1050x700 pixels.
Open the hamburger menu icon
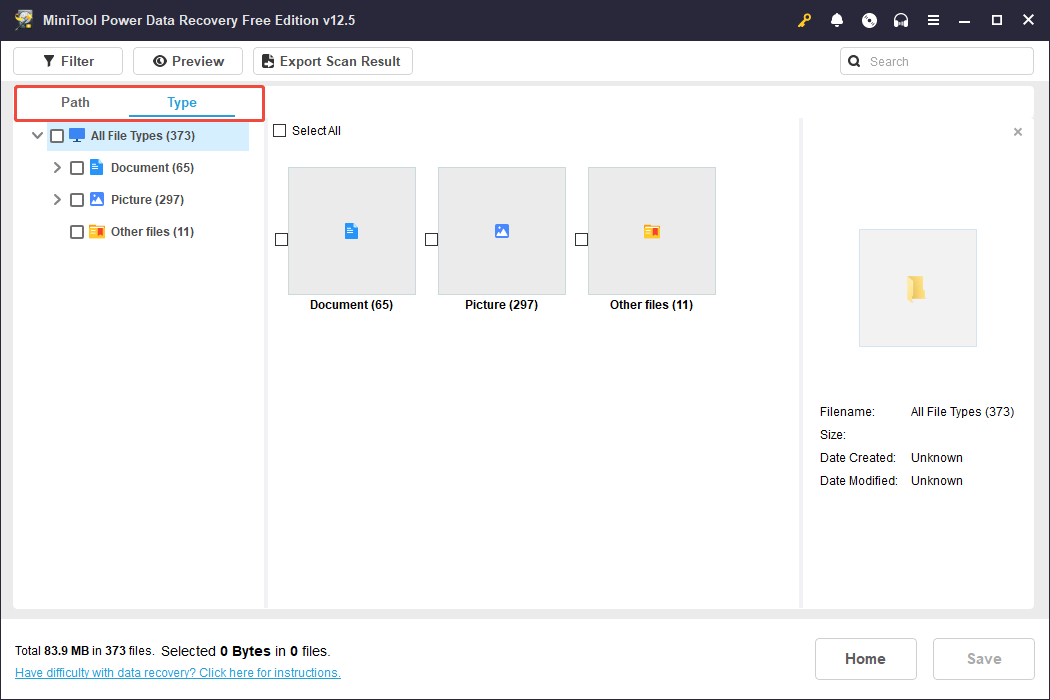pos(933,20)
